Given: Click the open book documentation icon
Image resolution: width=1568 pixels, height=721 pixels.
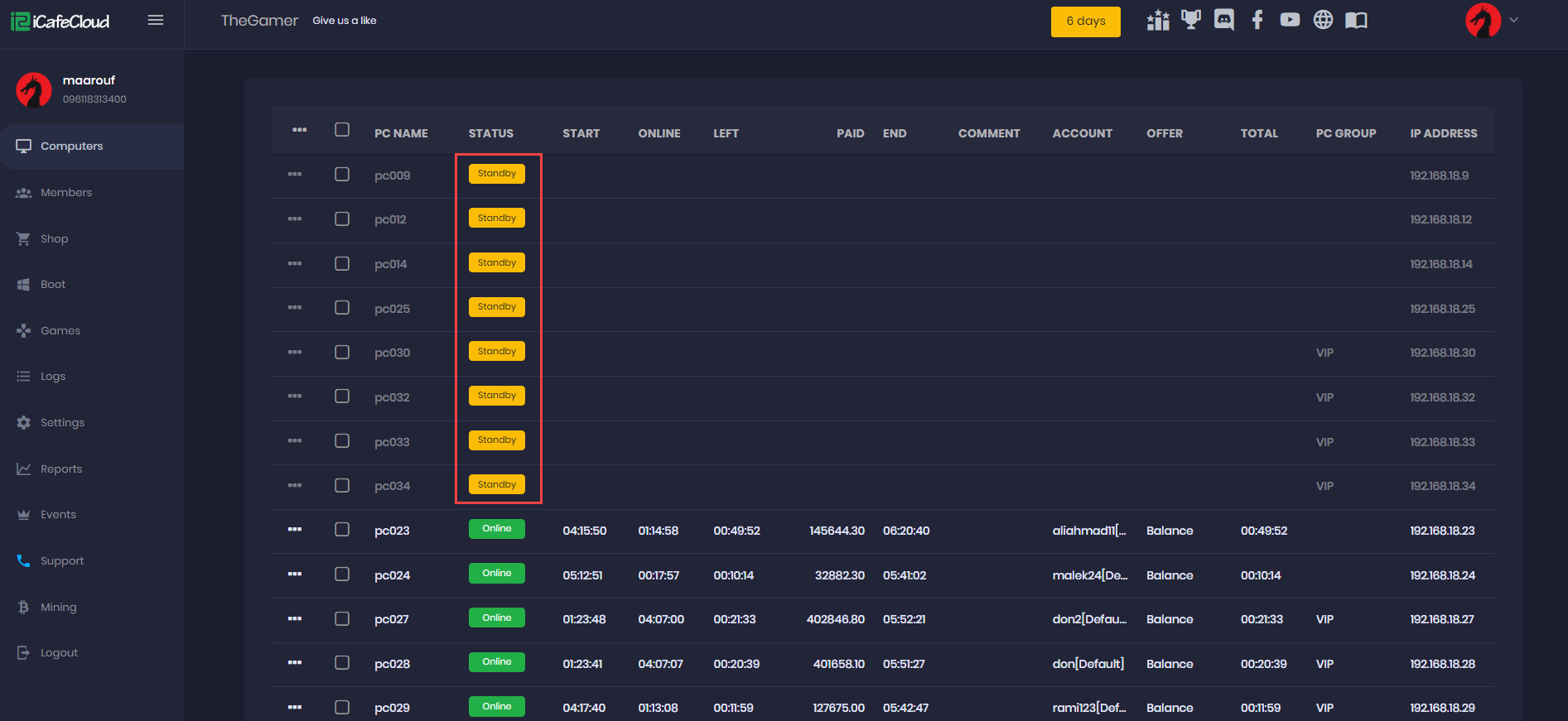Looking at the screenshot, I should [1356, 20].
